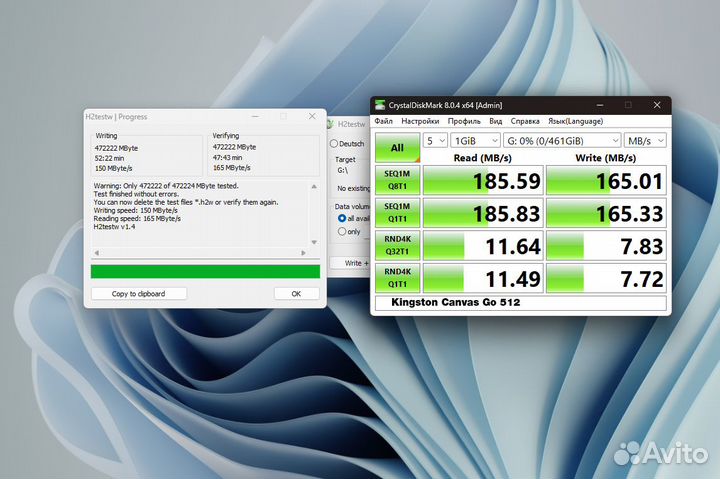Click the H2testw v1.4 log line
Viewport: 720px width, 479px height.
point(114,227)
